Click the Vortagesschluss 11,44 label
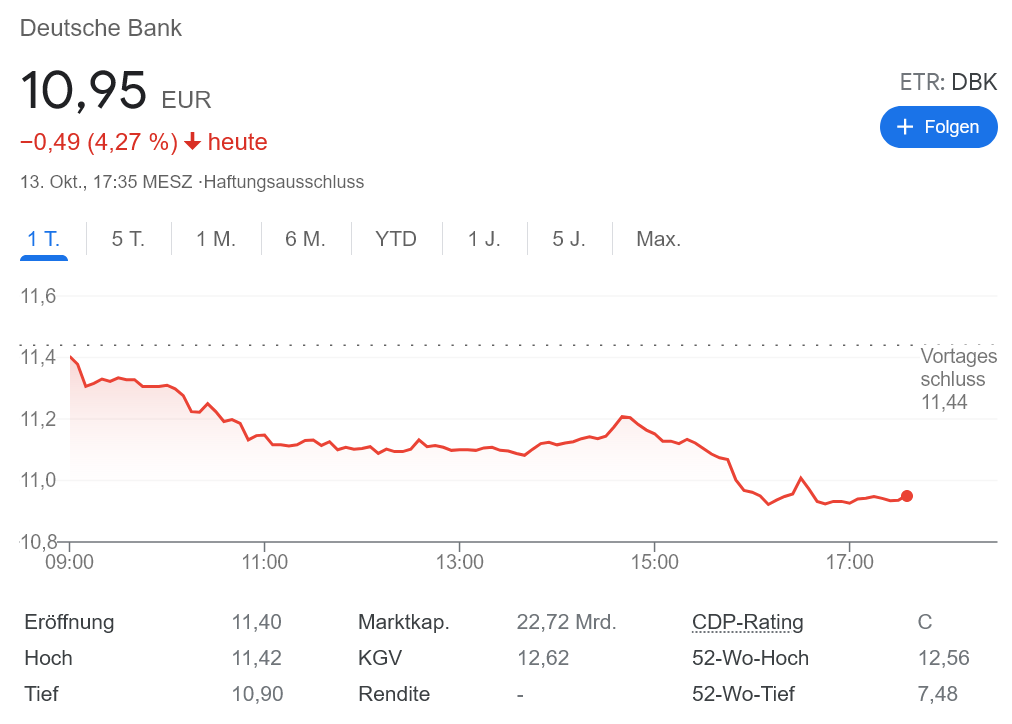Screen dimensions: 1012x724 (x=958, y=380)
